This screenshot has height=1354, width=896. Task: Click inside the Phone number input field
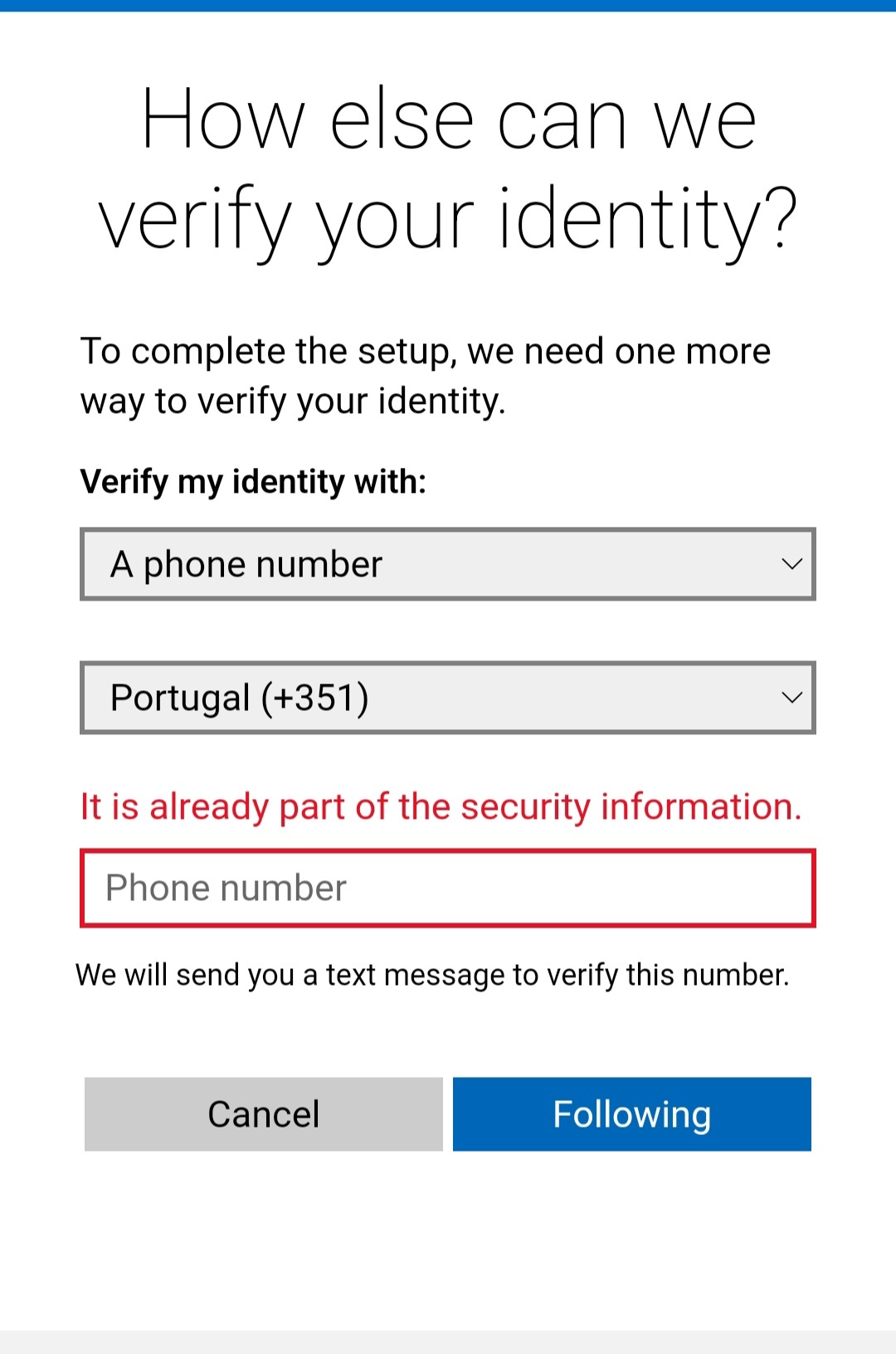[x=448, y=888]
